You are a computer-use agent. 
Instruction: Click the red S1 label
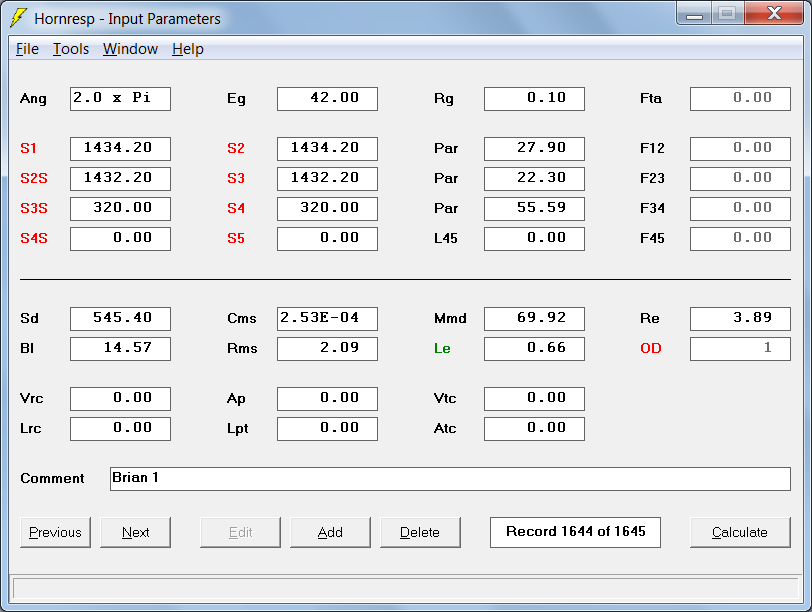28,149
